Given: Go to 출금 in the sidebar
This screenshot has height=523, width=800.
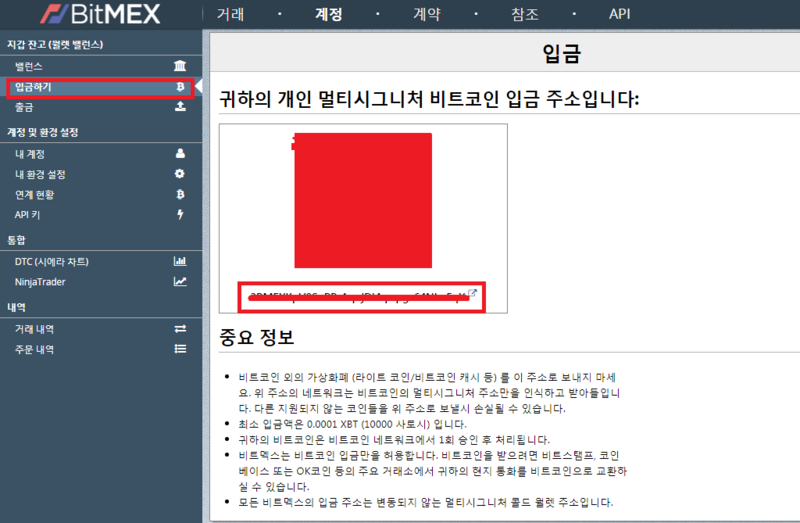Looking at the screenshot, I should [x=24, y=108].
